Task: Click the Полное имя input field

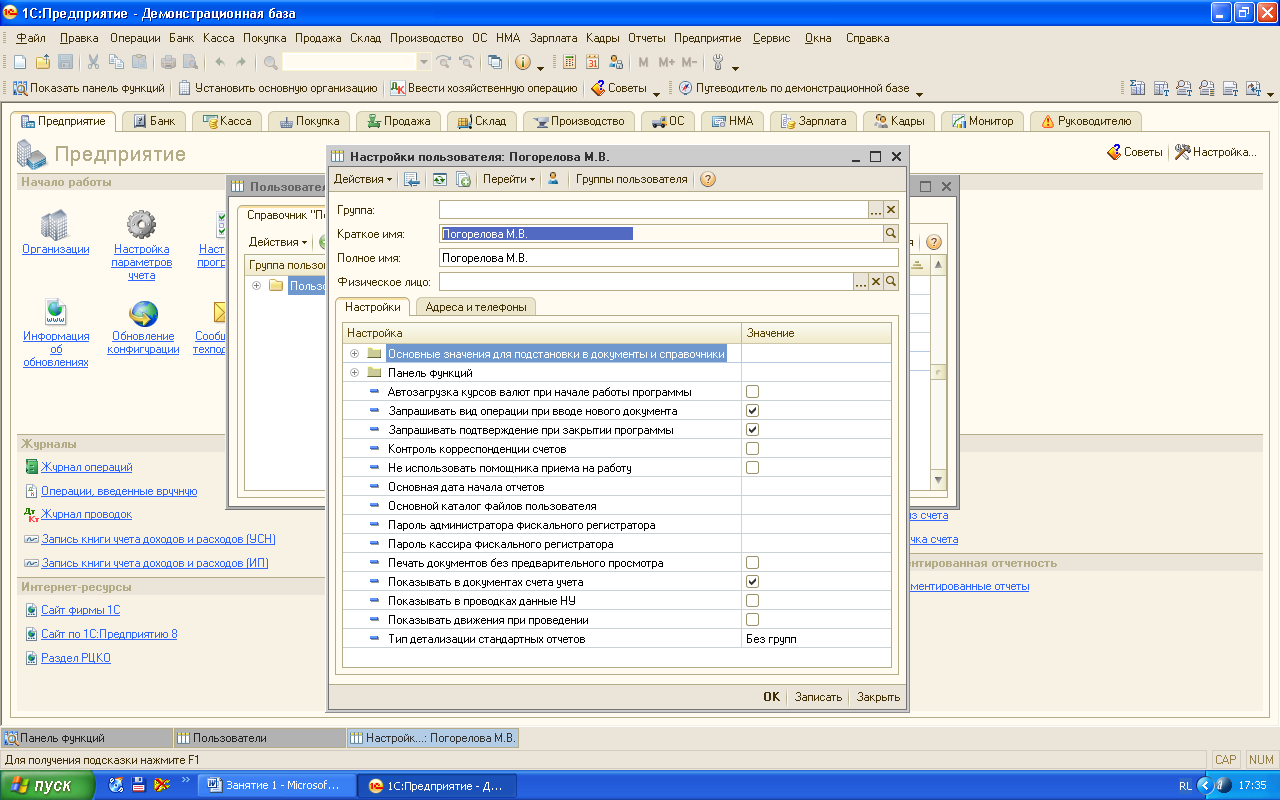Action: click(x=669, y=258)
